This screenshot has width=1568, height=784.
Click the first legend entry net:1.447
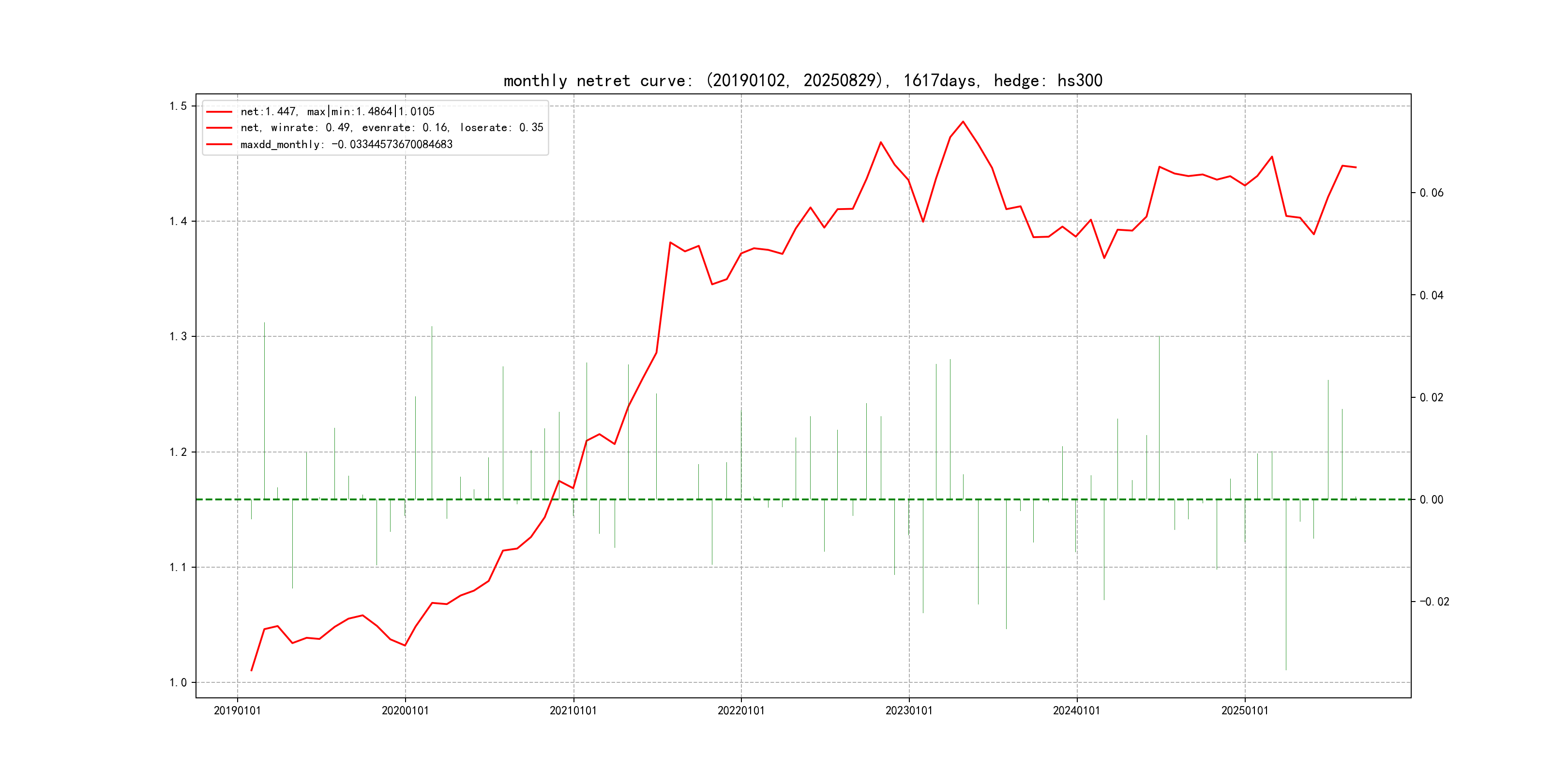coord(337,111)
